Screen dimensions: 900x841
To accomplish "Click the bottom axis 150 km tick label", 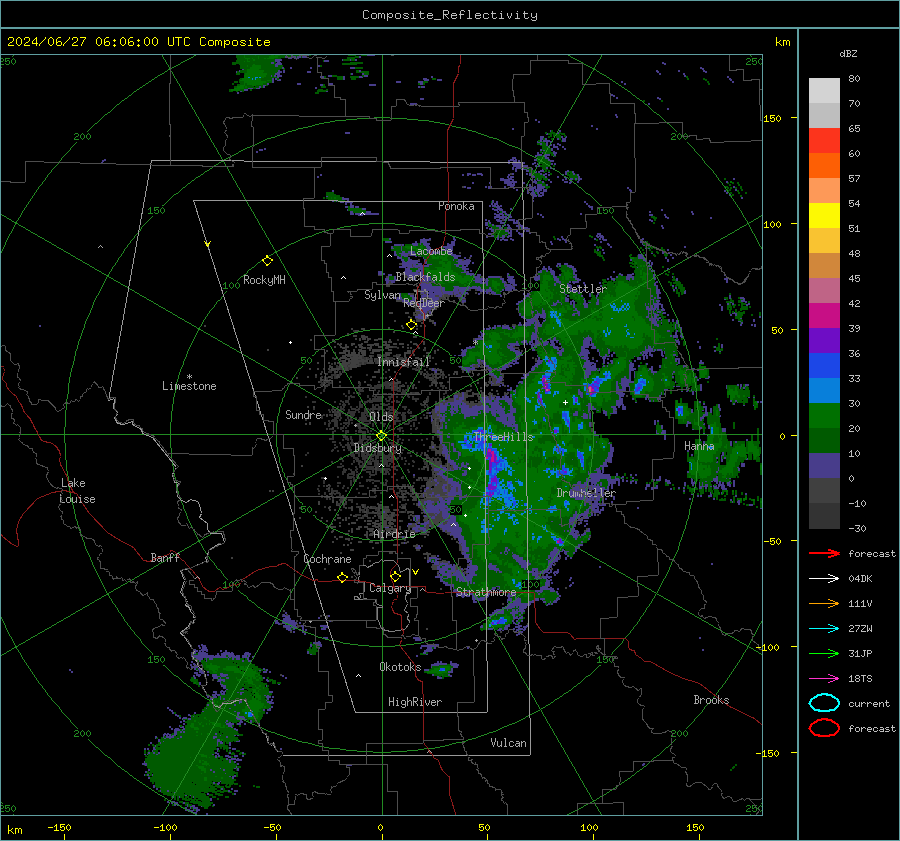I will pos(695,828).
